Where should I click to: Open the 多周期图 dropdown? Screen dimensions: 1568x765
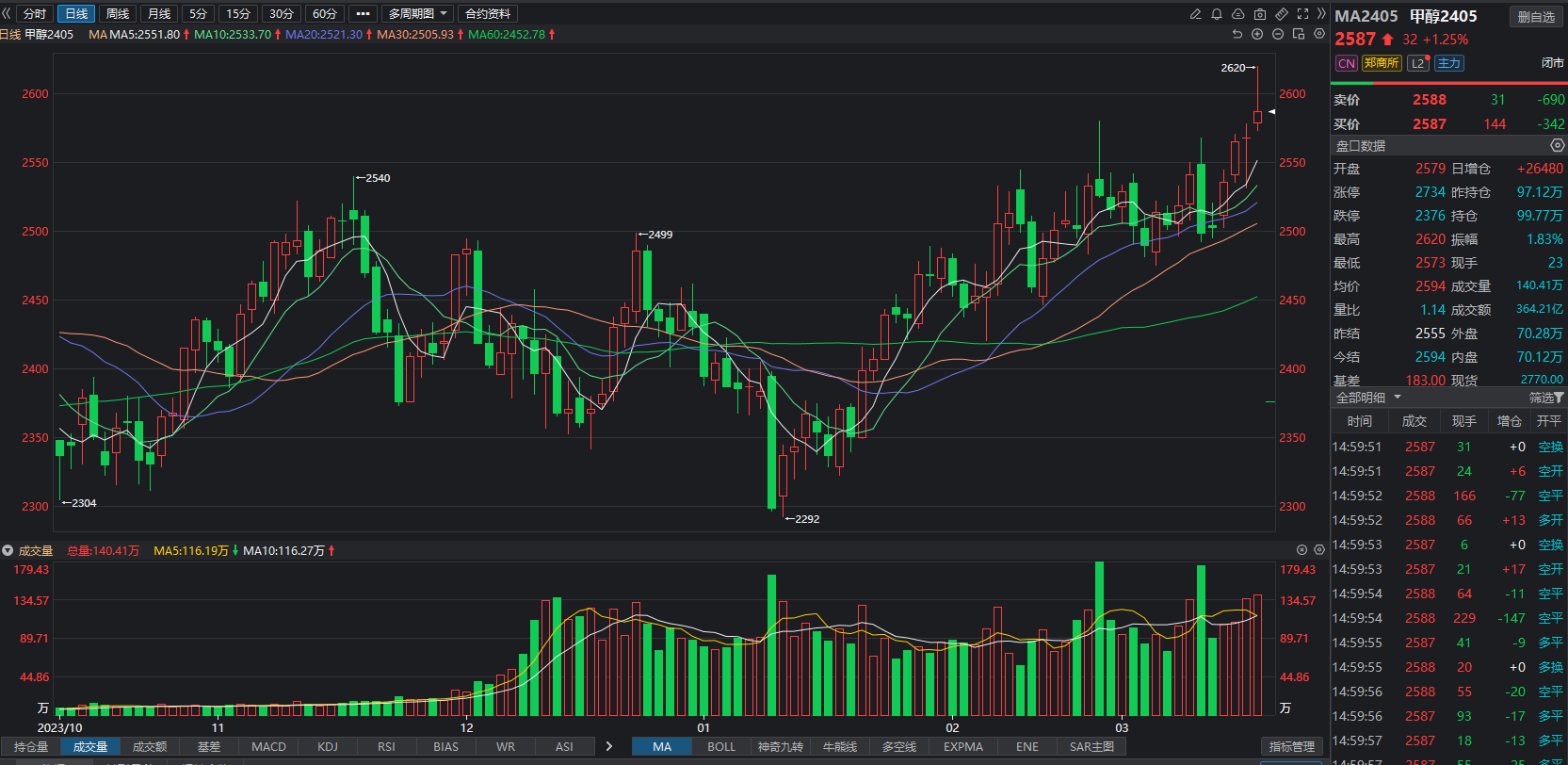[x=417, y=14]
